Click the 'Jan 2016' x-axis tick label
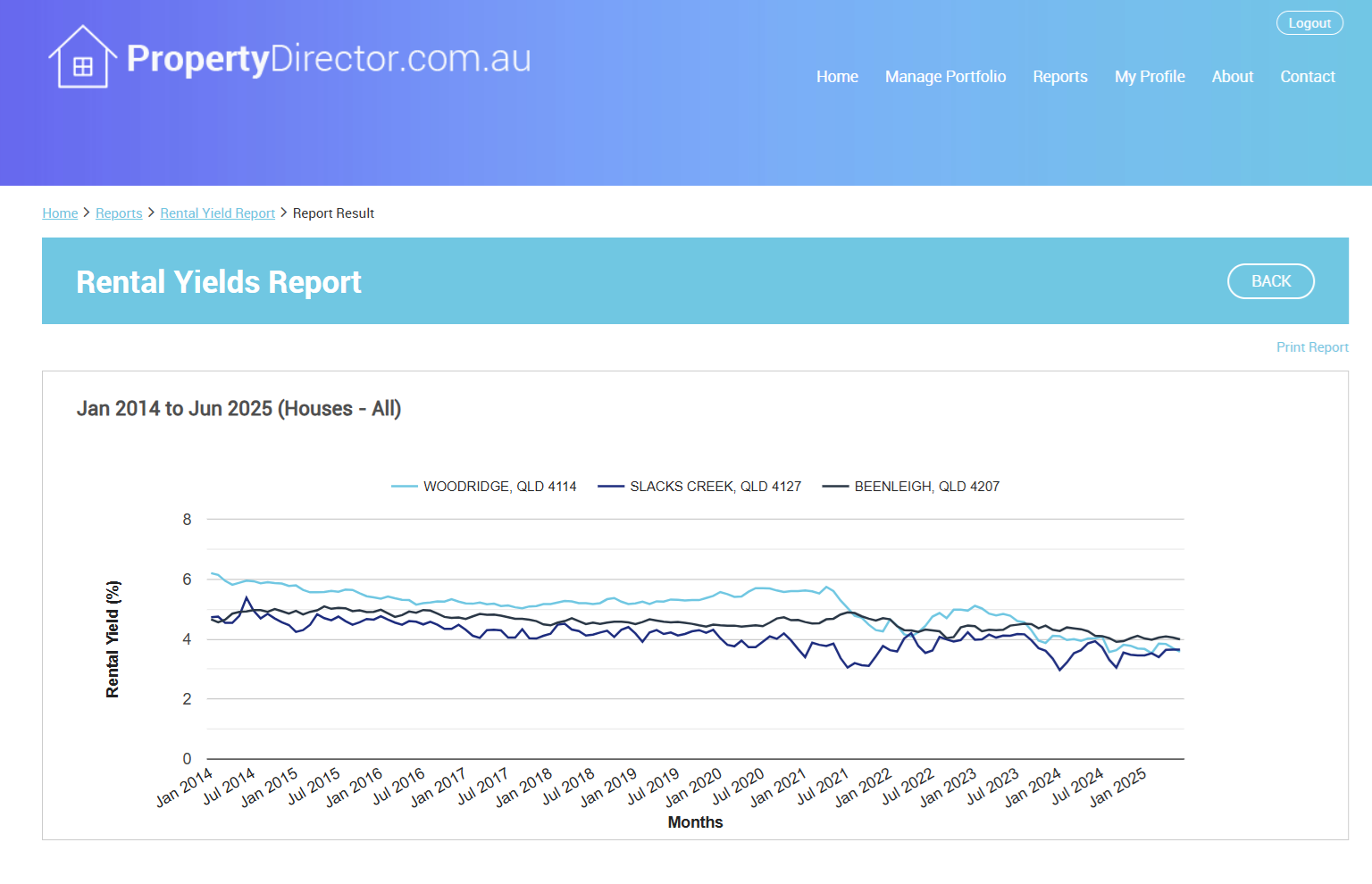The height and width of the screenshot is (884, 1372). (x=355, y=787)
